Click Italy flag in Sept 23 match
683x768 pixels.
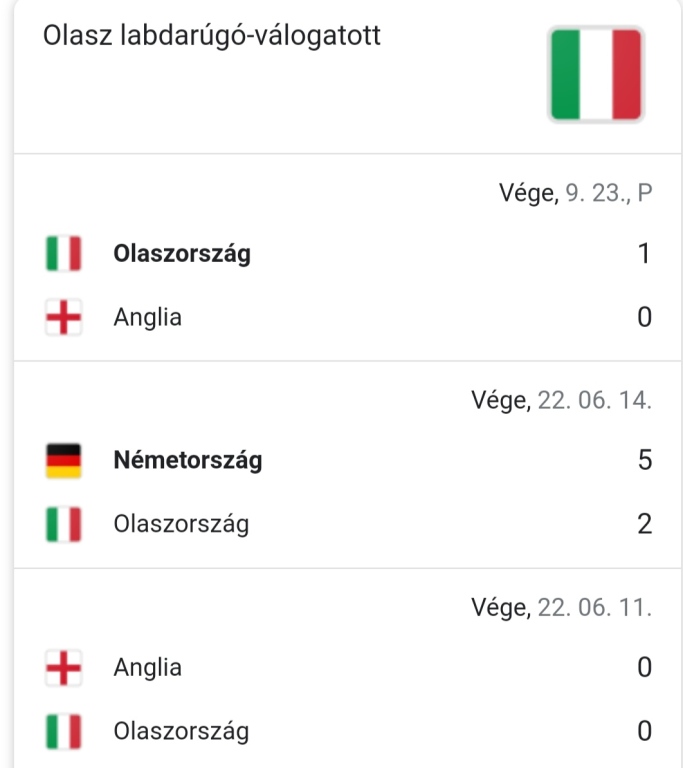(x=63, y=254)
